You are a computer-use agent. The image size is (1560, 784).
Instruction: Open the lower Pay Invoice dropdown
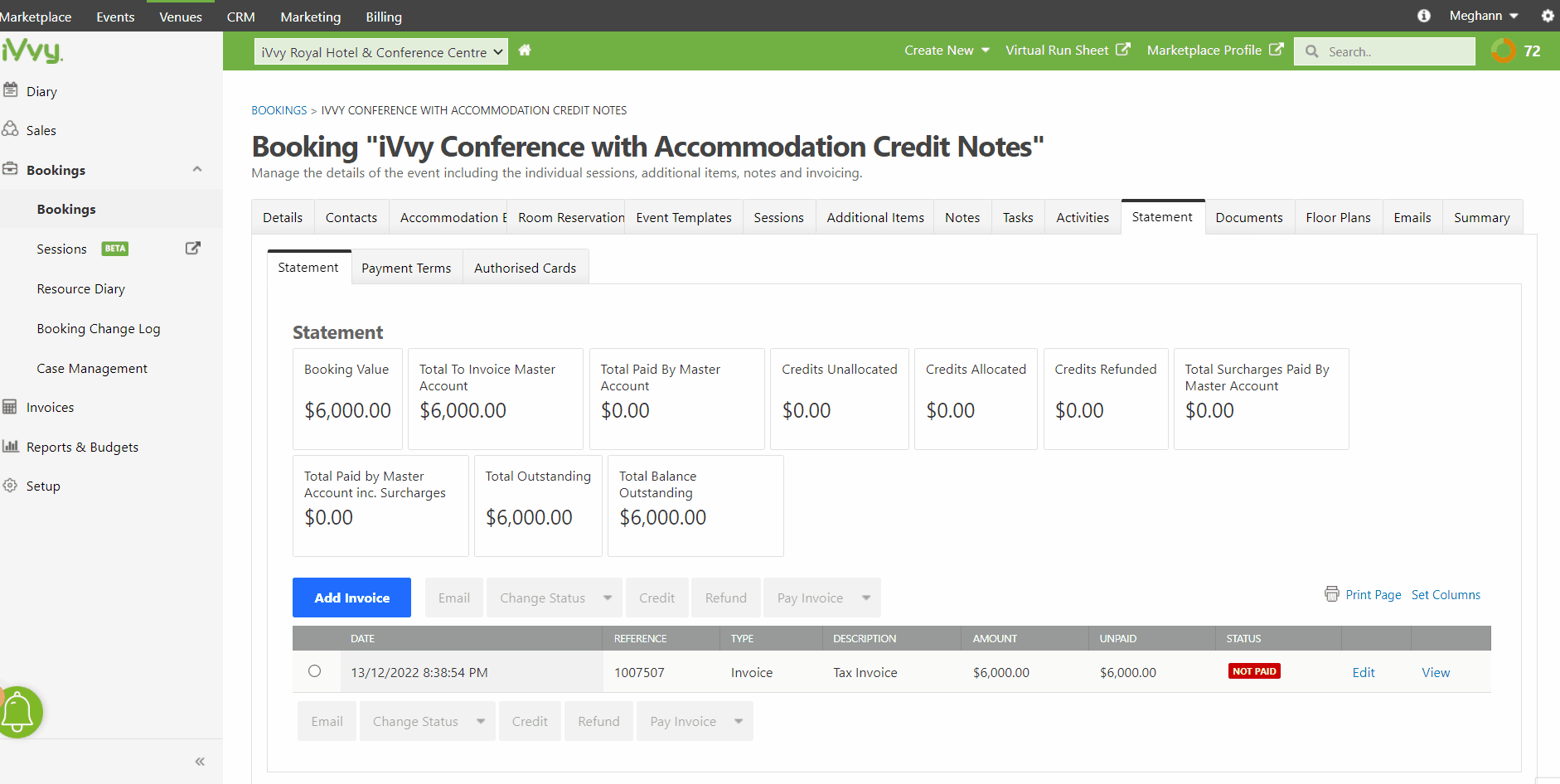(695, 721)
